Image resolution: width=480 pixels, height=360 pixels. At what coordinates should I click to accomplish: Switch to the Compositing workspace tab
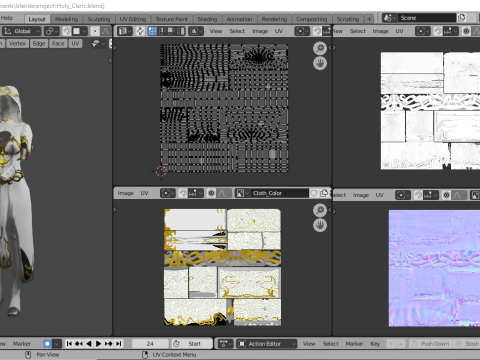pyautogui.click(x=312, y=19)
